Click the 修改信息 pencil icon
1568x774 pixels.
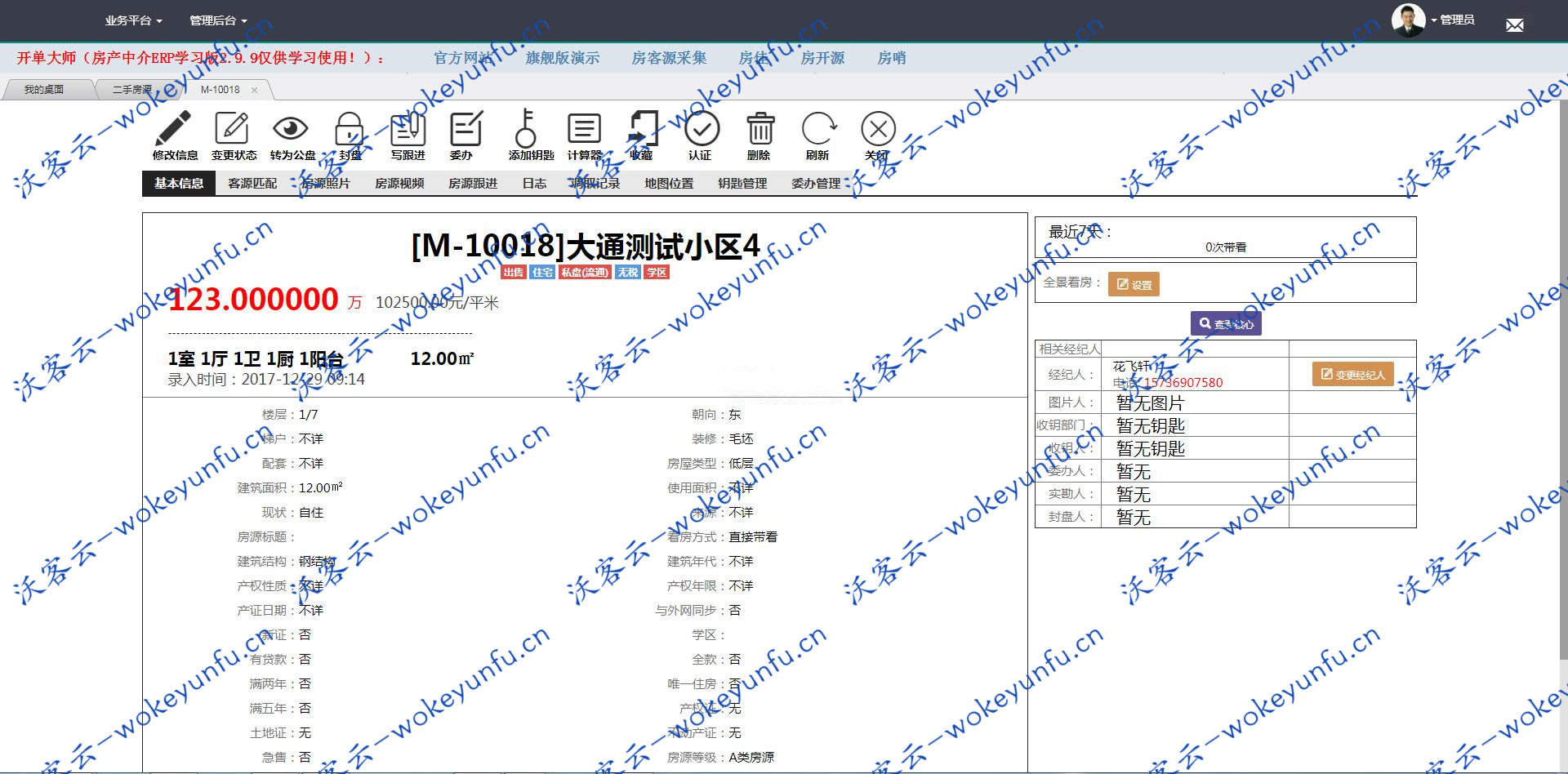coord(174,128)
